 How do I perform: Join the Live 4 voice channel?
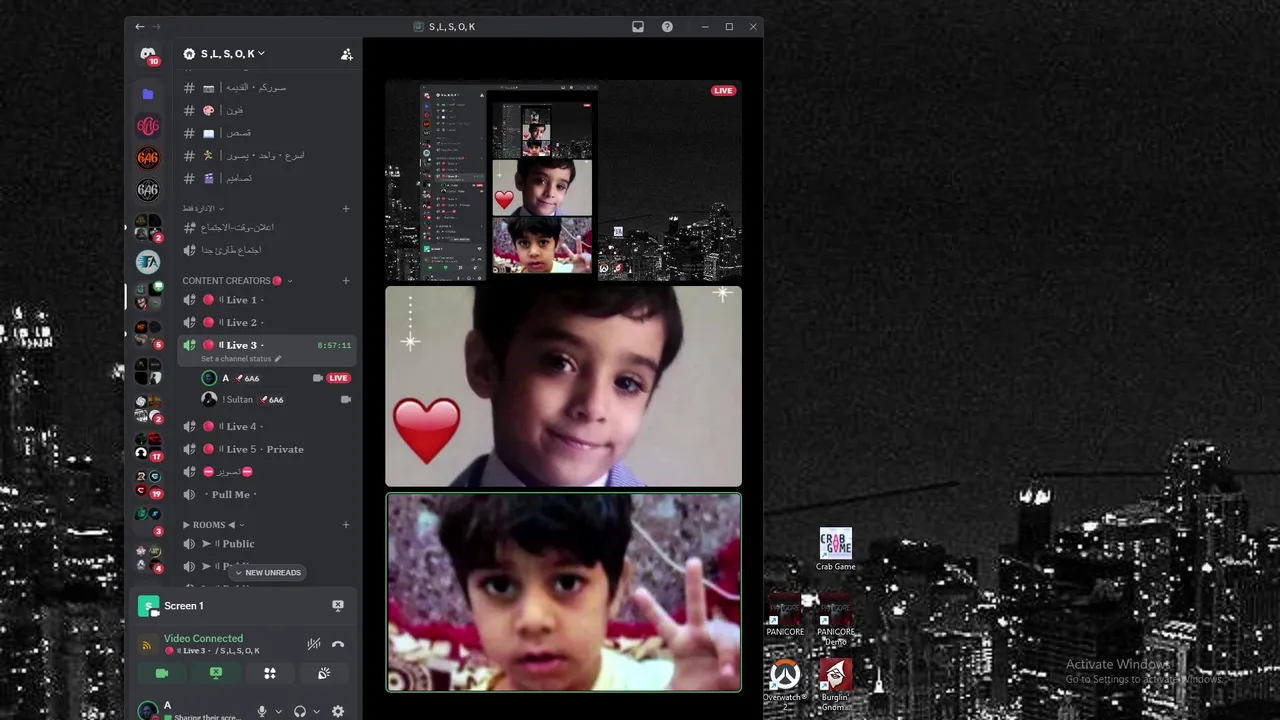coord(267,427)
